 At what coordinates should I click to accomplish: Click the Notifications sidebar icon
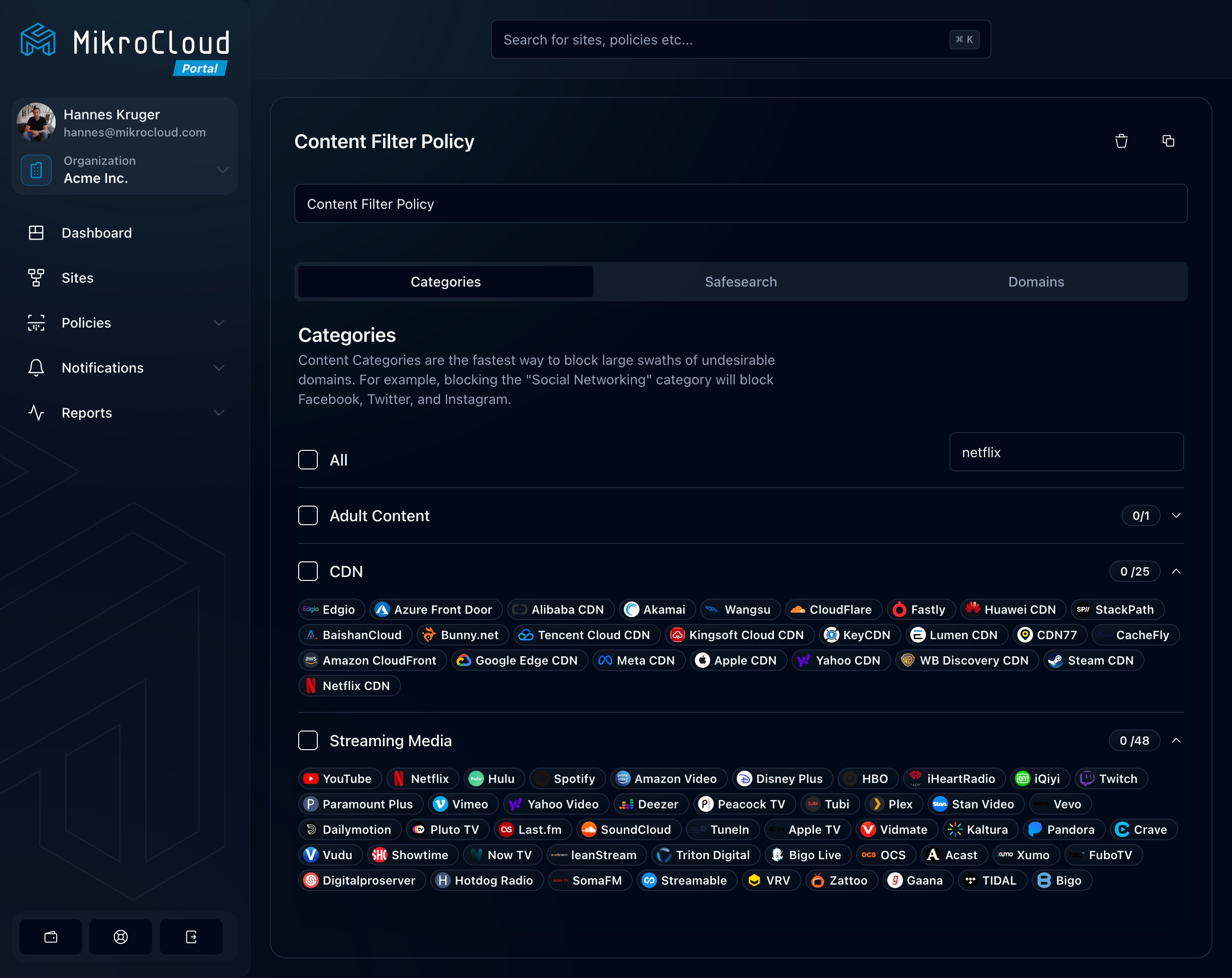[35, 367]
